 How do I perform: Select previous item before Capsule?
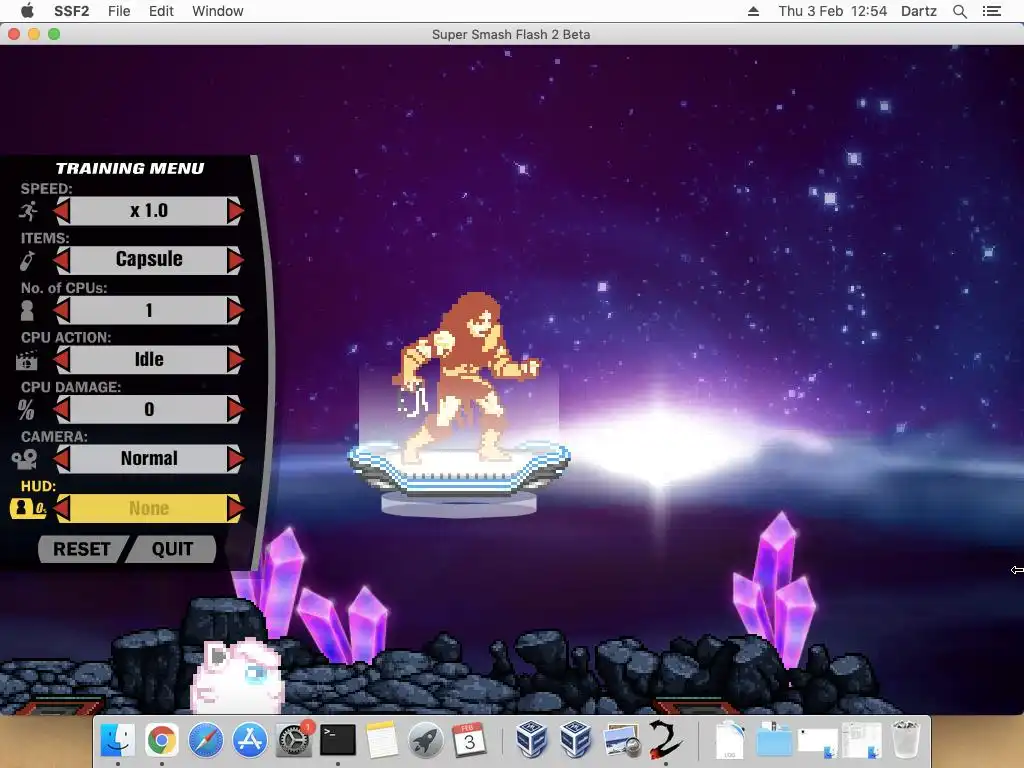(x=61, y=260)
